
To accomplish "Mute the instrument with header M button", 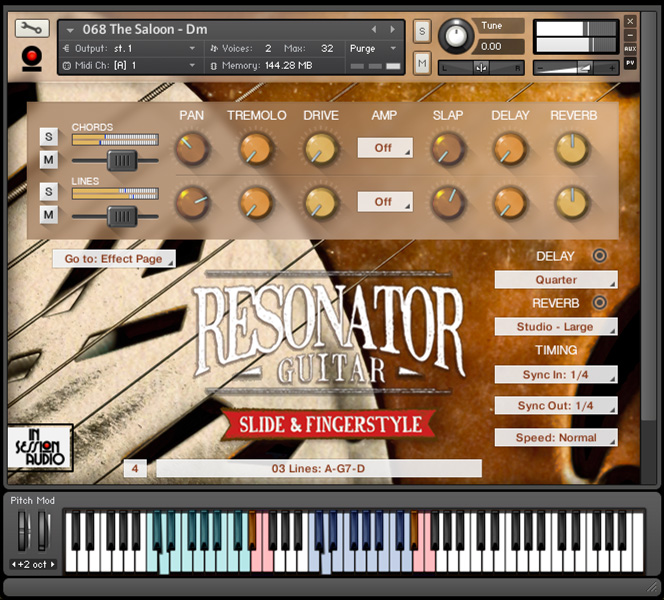I will pos(422,64).
